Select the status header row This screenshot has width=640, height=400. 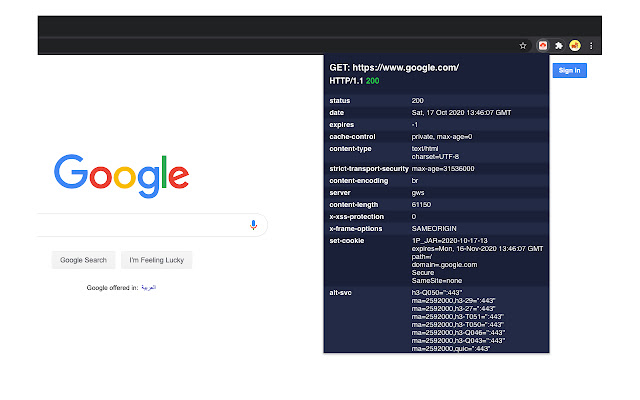pyautogui.click(x=436, y=100)
